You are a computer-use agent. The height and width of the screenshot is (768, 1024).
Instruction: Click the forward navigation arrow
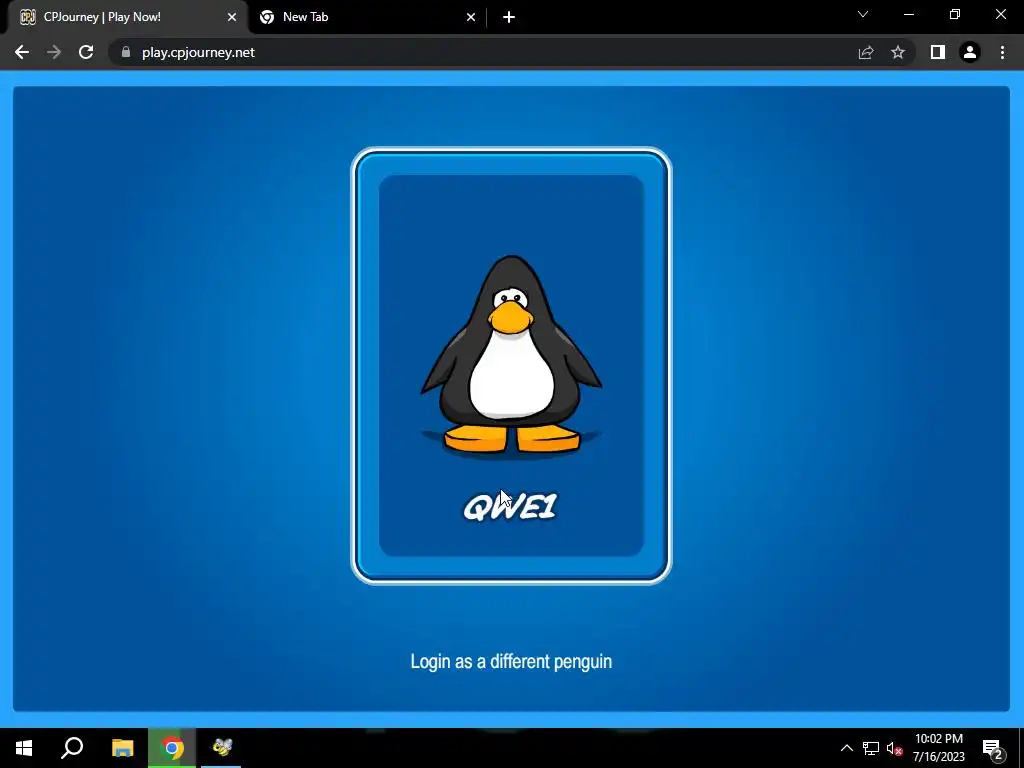(54, 52)
